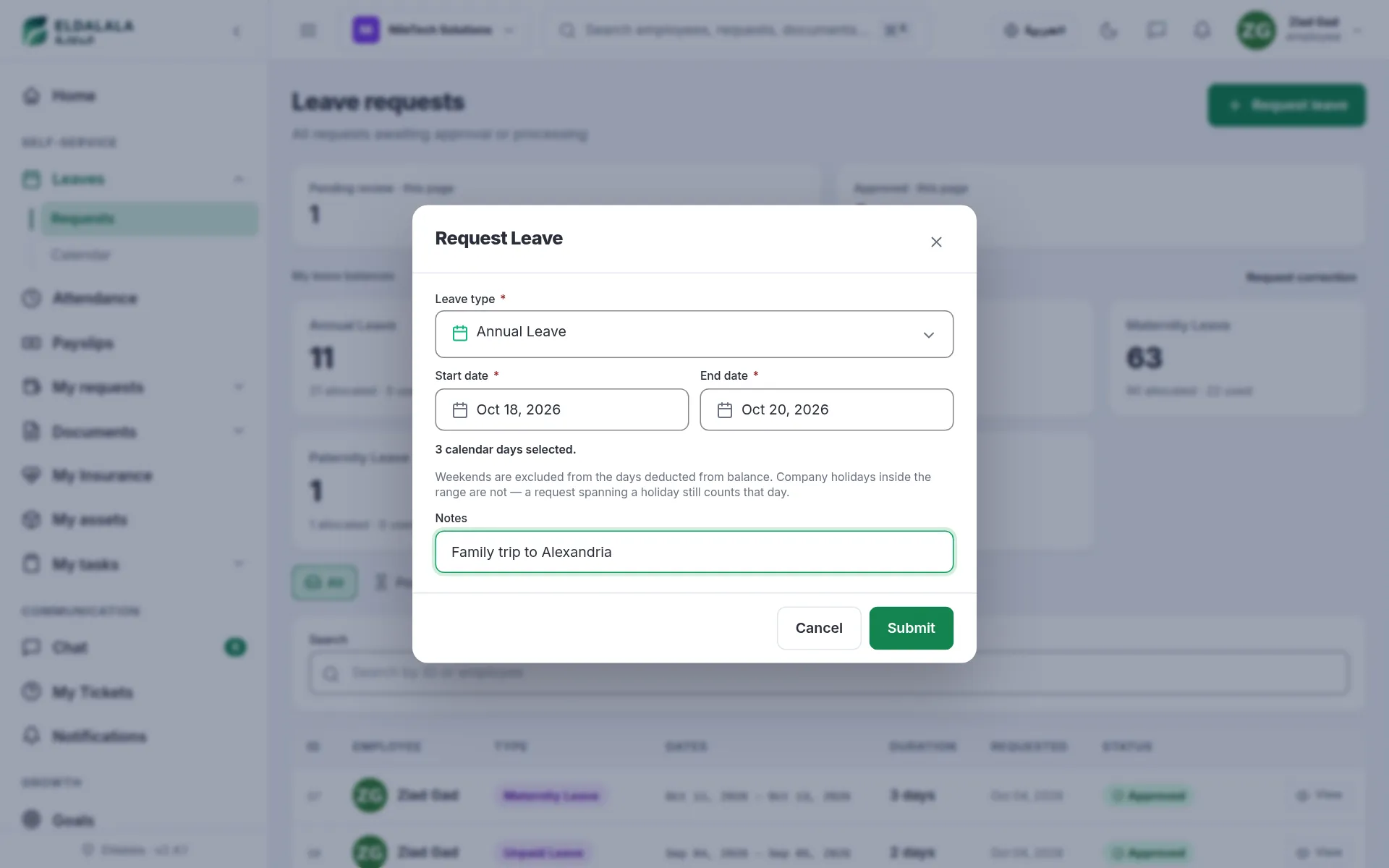Open the Leave type dropdown

pos(694,333)
